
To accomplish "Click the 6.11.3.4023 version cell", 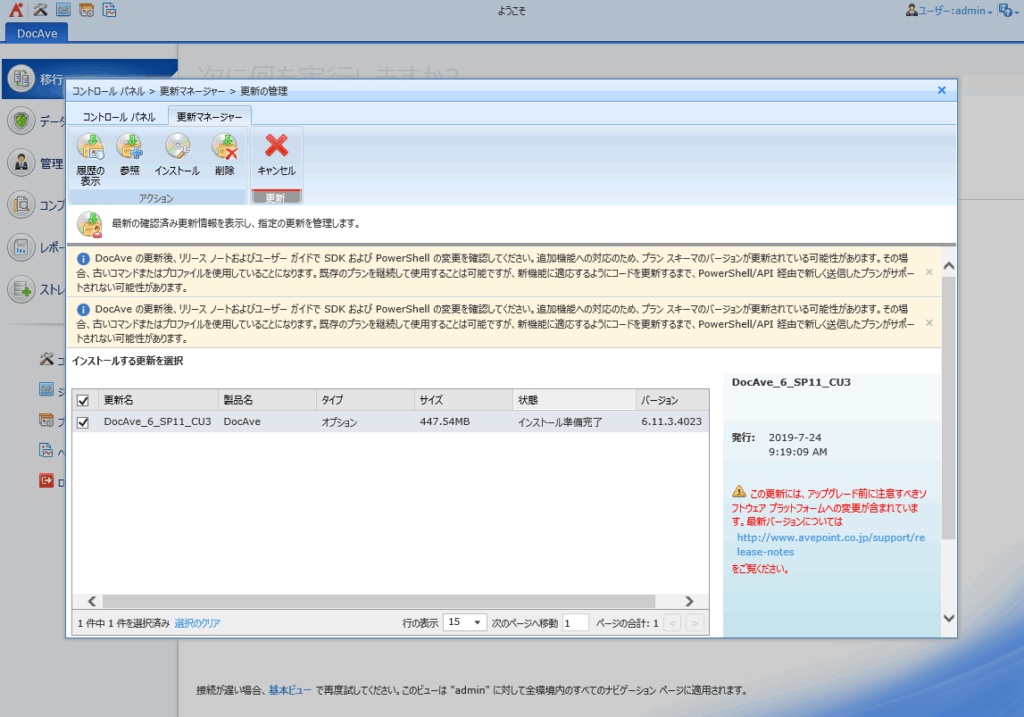I will click(x=671, y=422).
